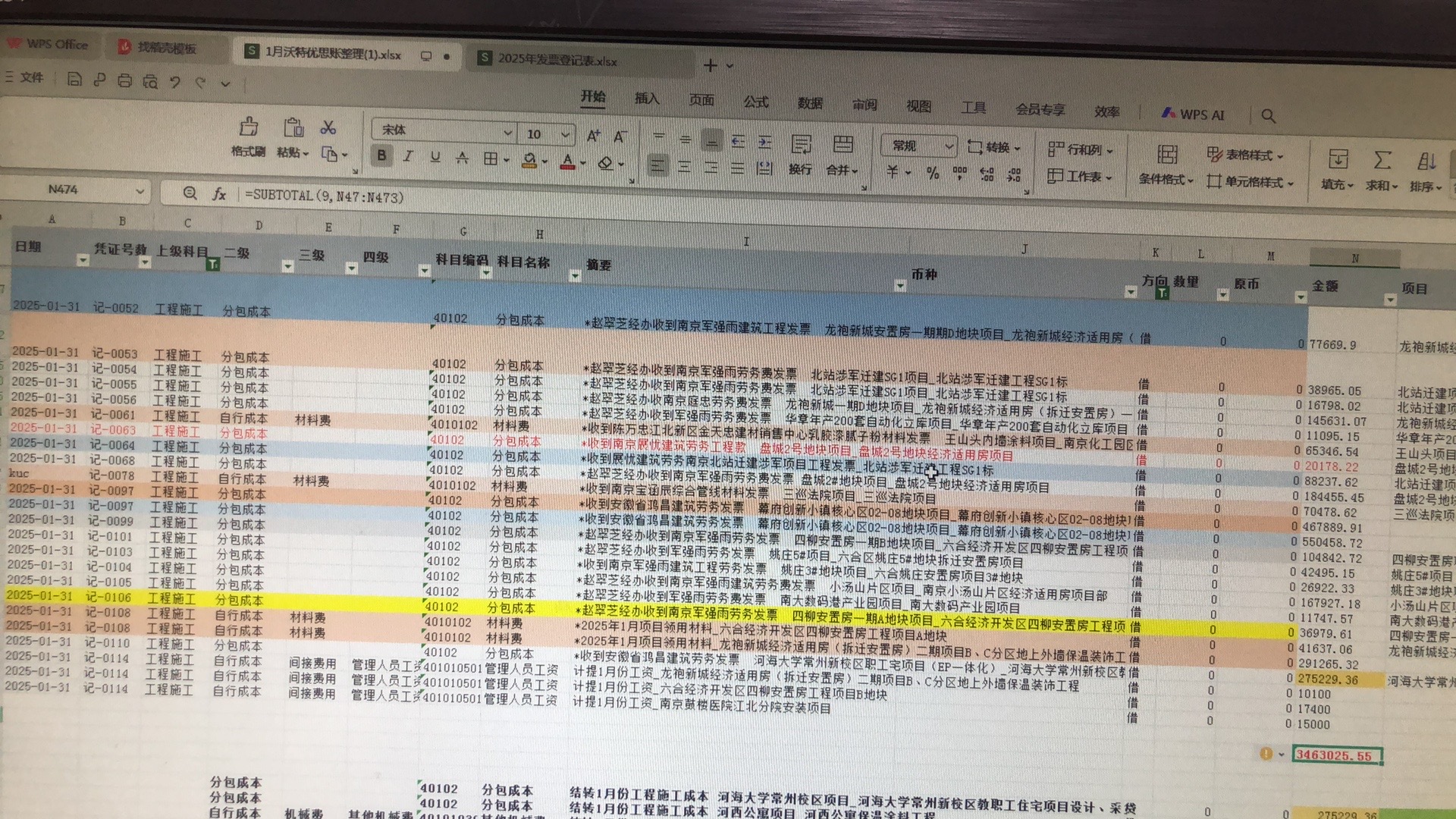
Task: Redo the last undone action
Action: click(200, 82)
